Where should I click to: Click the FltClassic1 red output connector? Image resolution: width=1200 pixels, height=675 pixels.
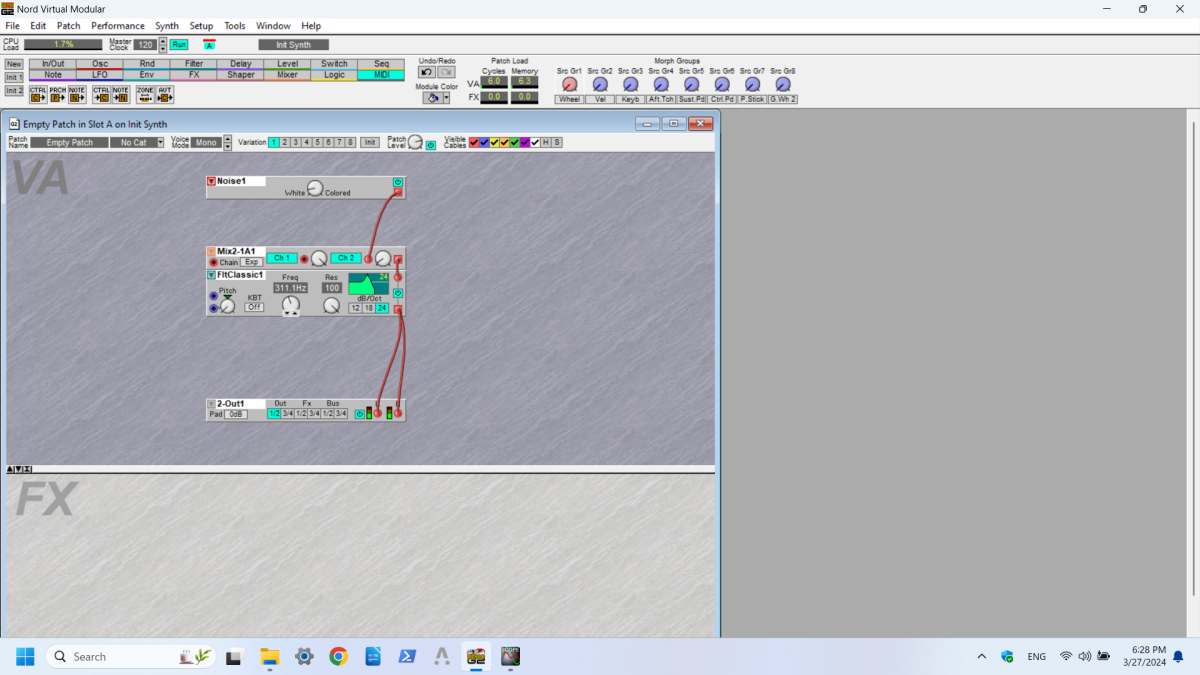pyautogui.click(x=398, y=310)
